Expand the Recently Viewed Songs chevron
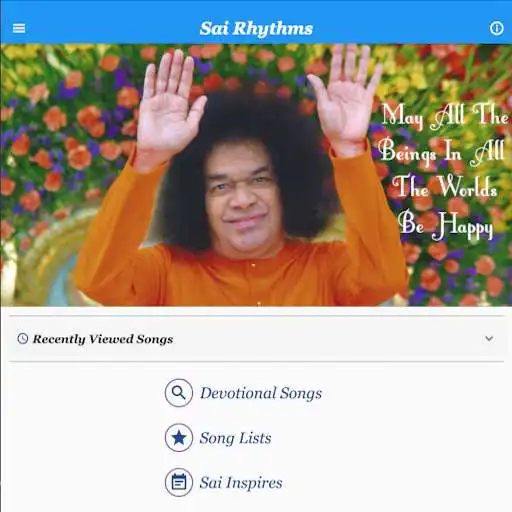 [x=489, y=339]
